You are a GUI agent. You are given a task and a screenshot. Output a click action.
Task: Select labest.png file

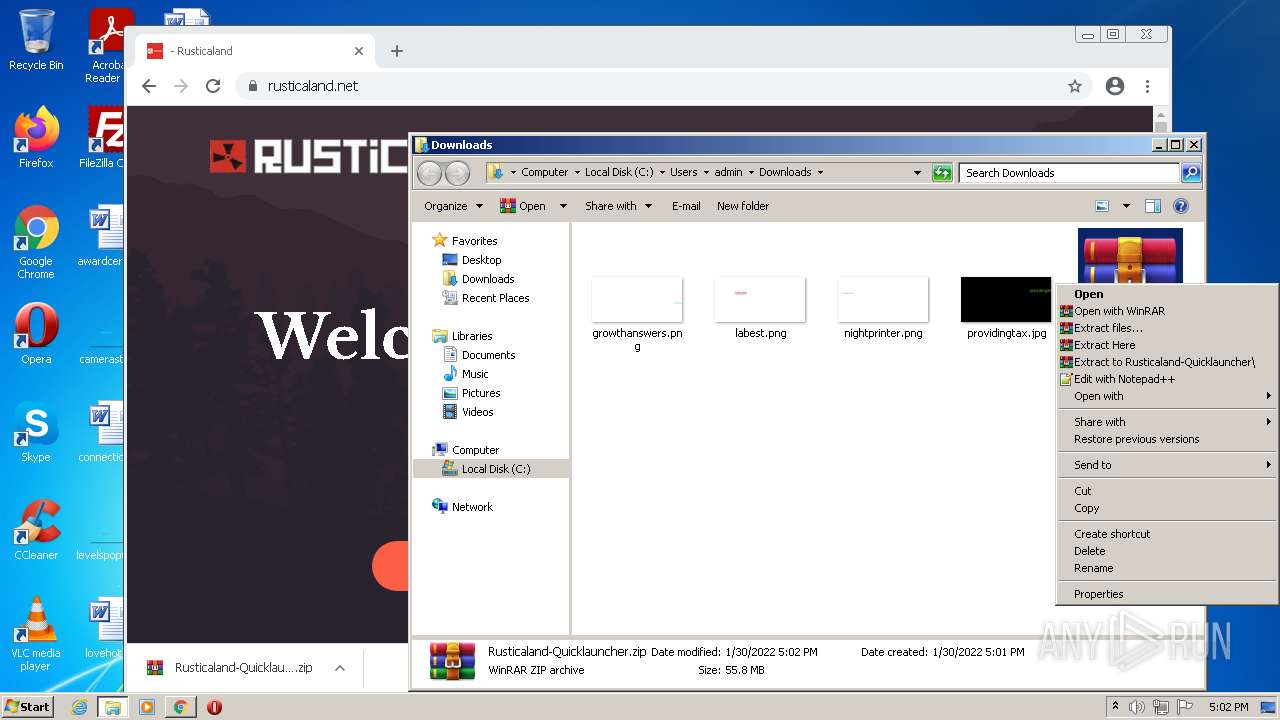(x=760, y=308)
